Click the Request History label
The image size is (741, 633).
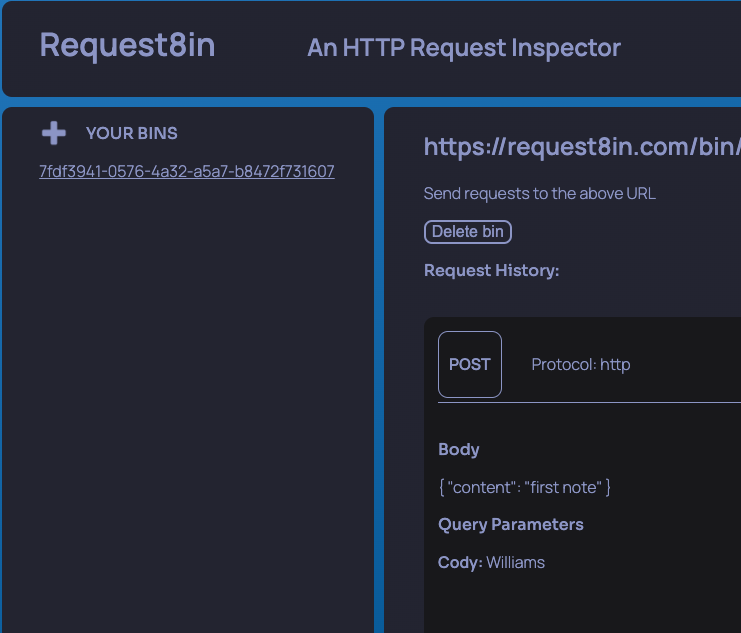[491, 270]
